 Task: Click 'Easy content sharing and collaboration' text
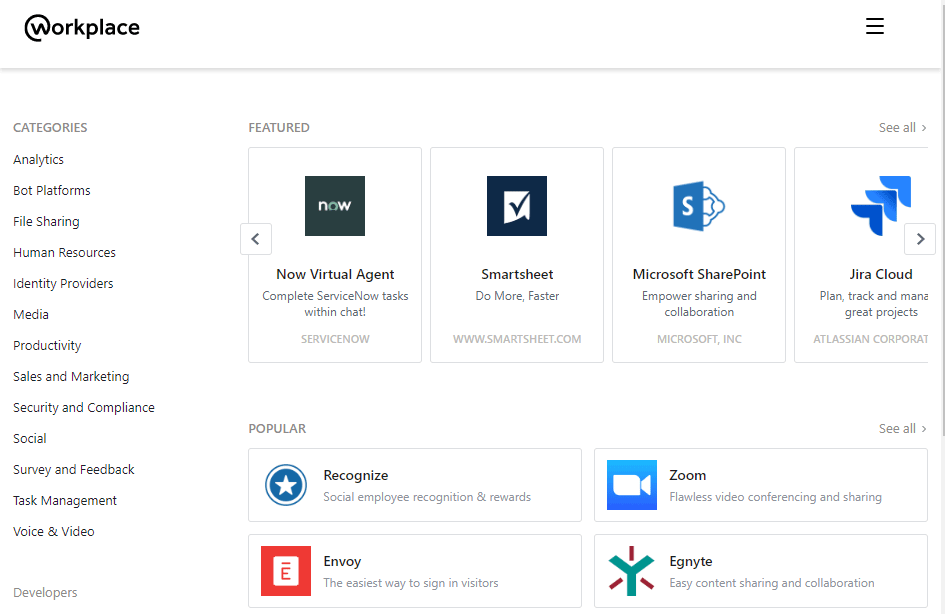[x=771, y=583]
